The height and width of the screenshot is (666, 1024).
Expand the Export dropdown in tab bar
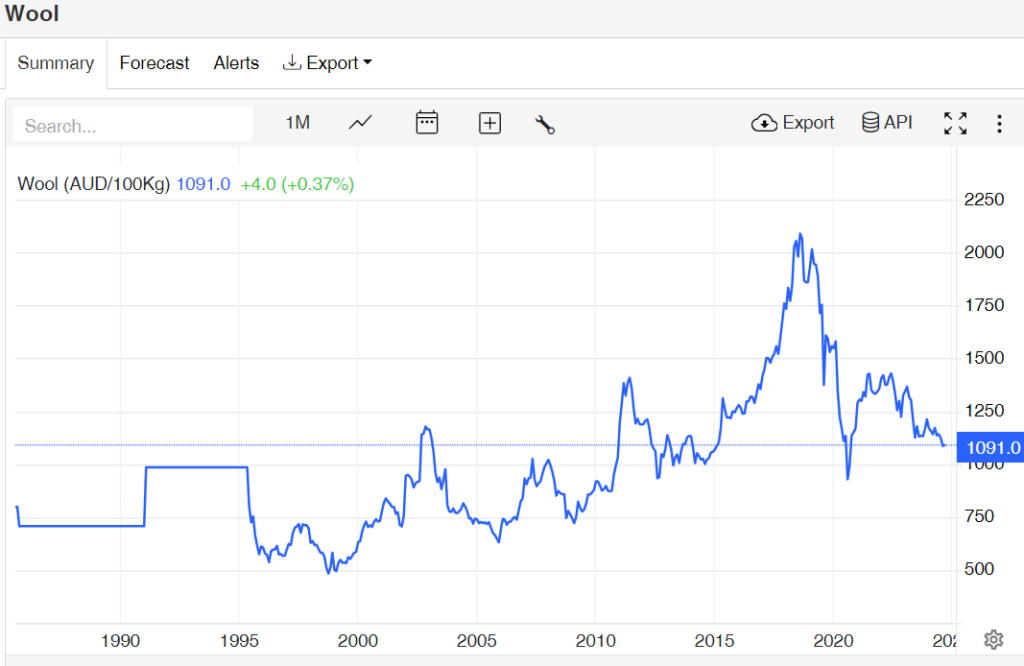pyautogui.click(x=327, y=63)
